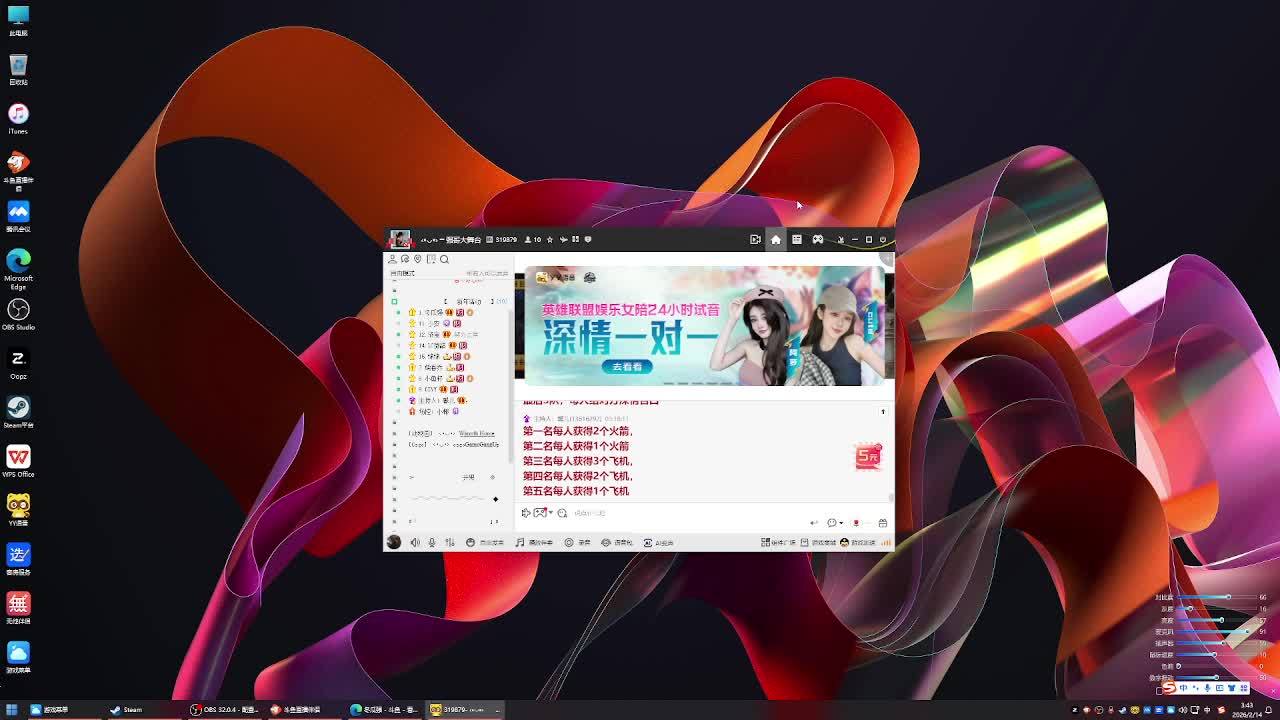Open the 5元 red envelope promotion
This screenshot has height=720, width=1280.
pyautogui.click(x=868, y=456)
